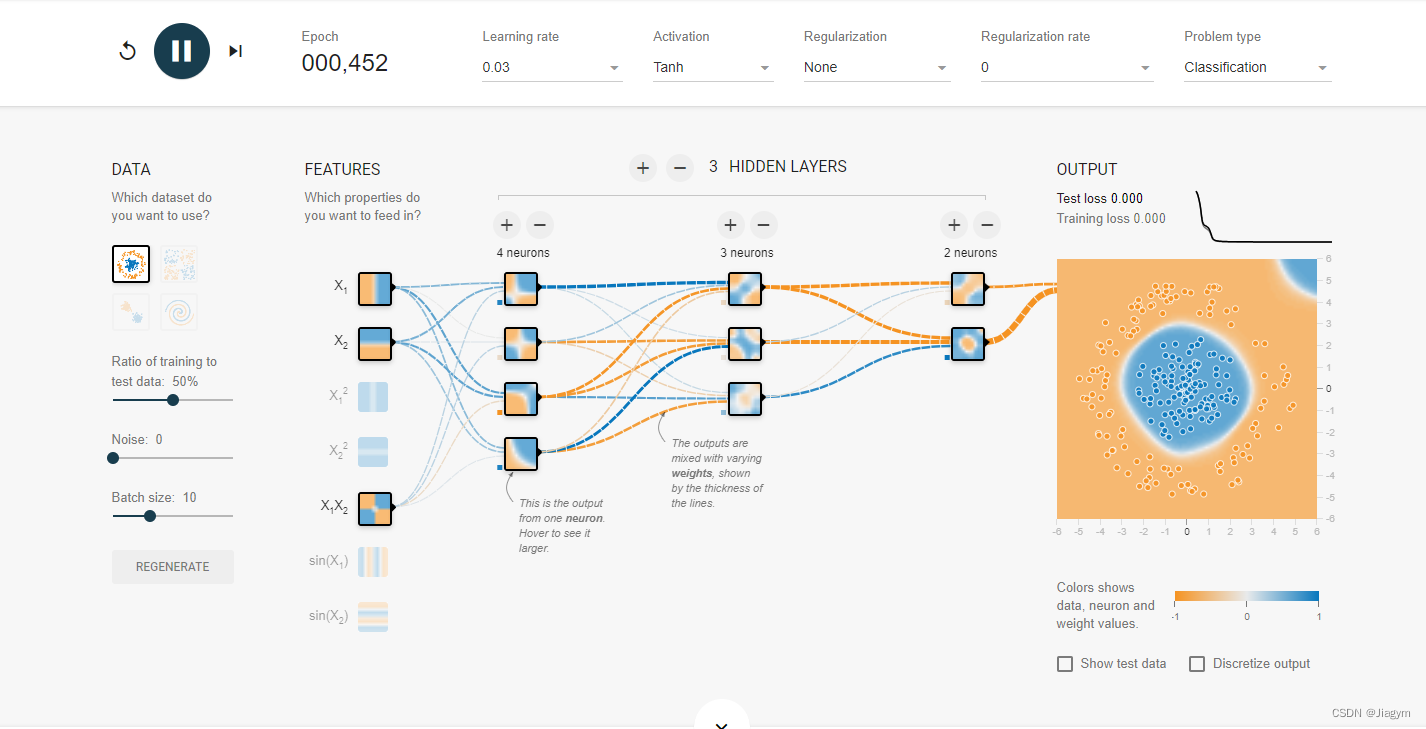Click the output heatmap visualization

pyautogui.click(x=1187, y=388)
